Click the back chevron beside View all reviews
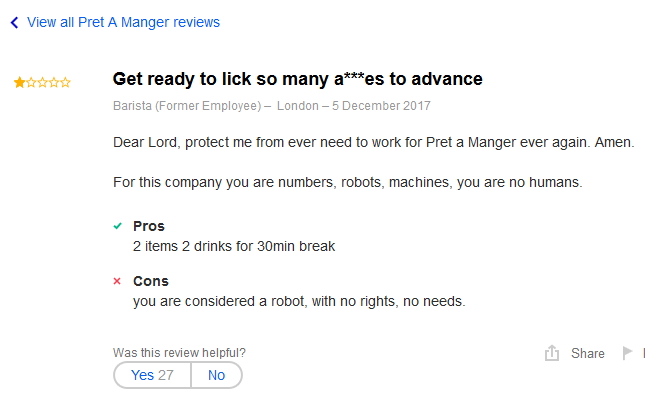The width and height of the screenshot is (645, 418). [x=14, y=22]
